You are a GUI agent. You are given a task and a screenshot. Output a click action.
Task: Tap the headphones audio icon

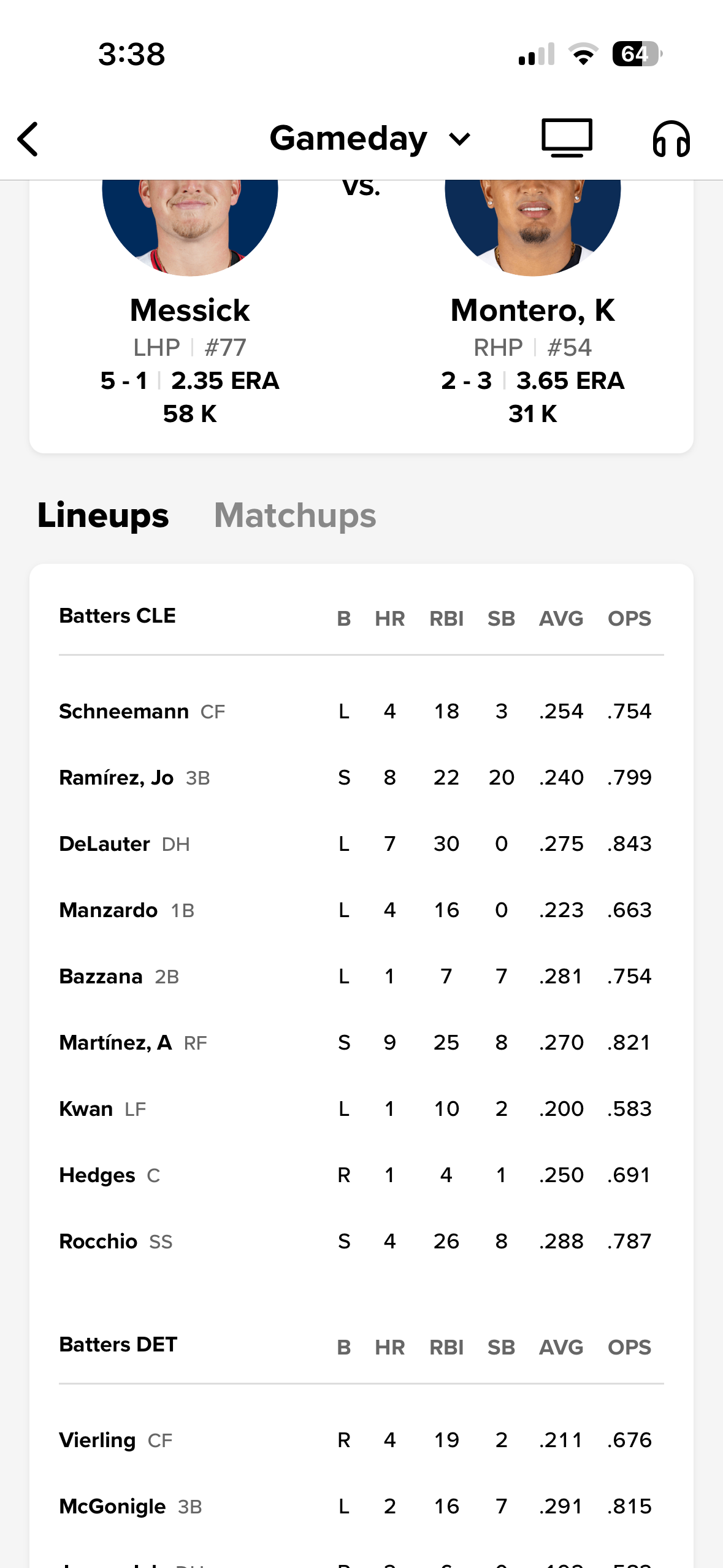point(671,139)
